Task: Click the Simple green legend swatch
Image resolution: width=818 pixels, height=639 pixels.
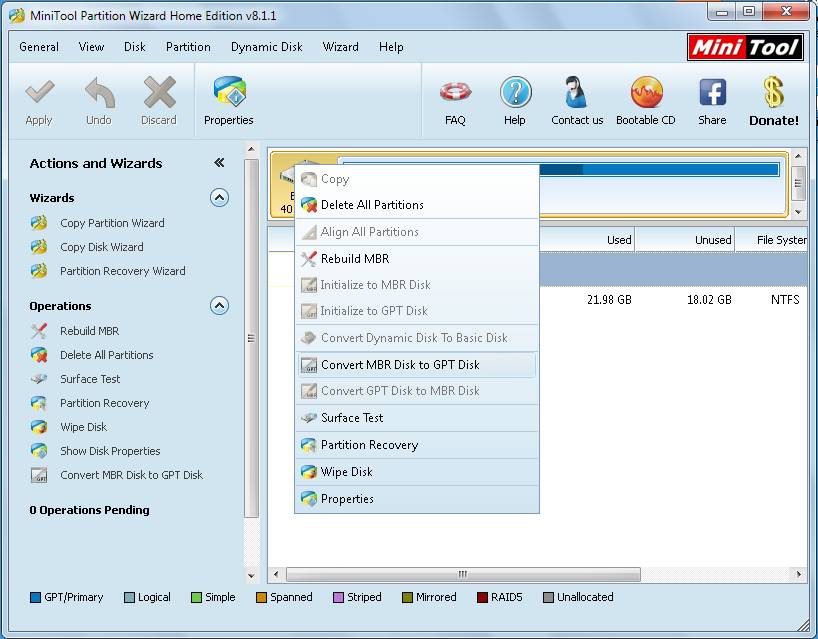Action: 196,597
